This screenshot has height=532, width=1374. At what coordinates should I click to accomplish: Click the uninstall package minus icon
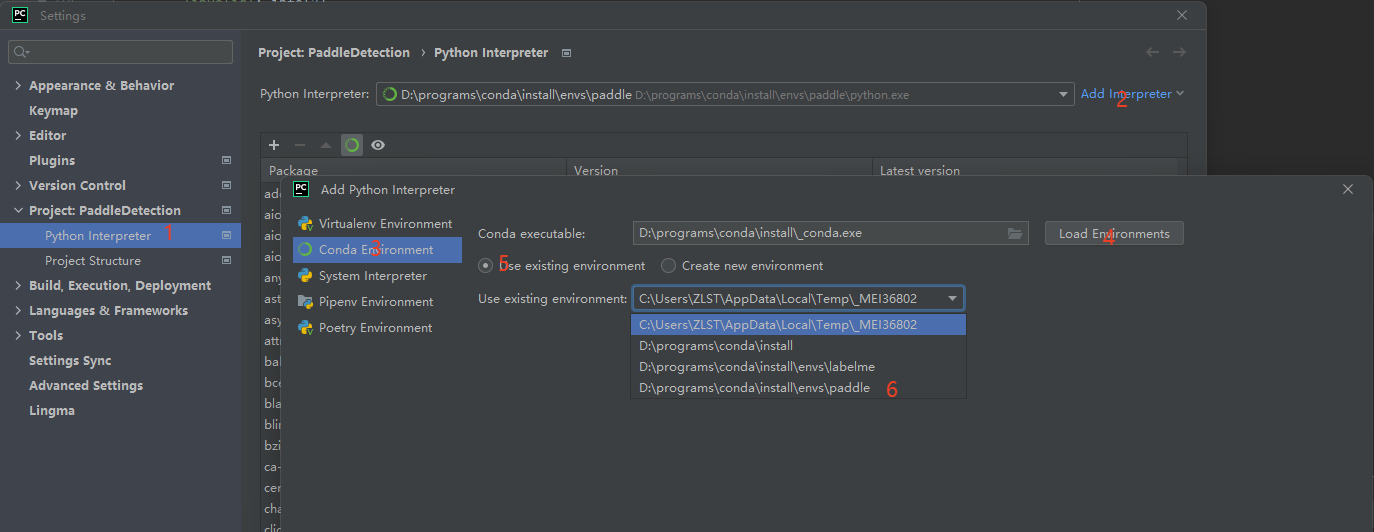click(x=300, y=145)
